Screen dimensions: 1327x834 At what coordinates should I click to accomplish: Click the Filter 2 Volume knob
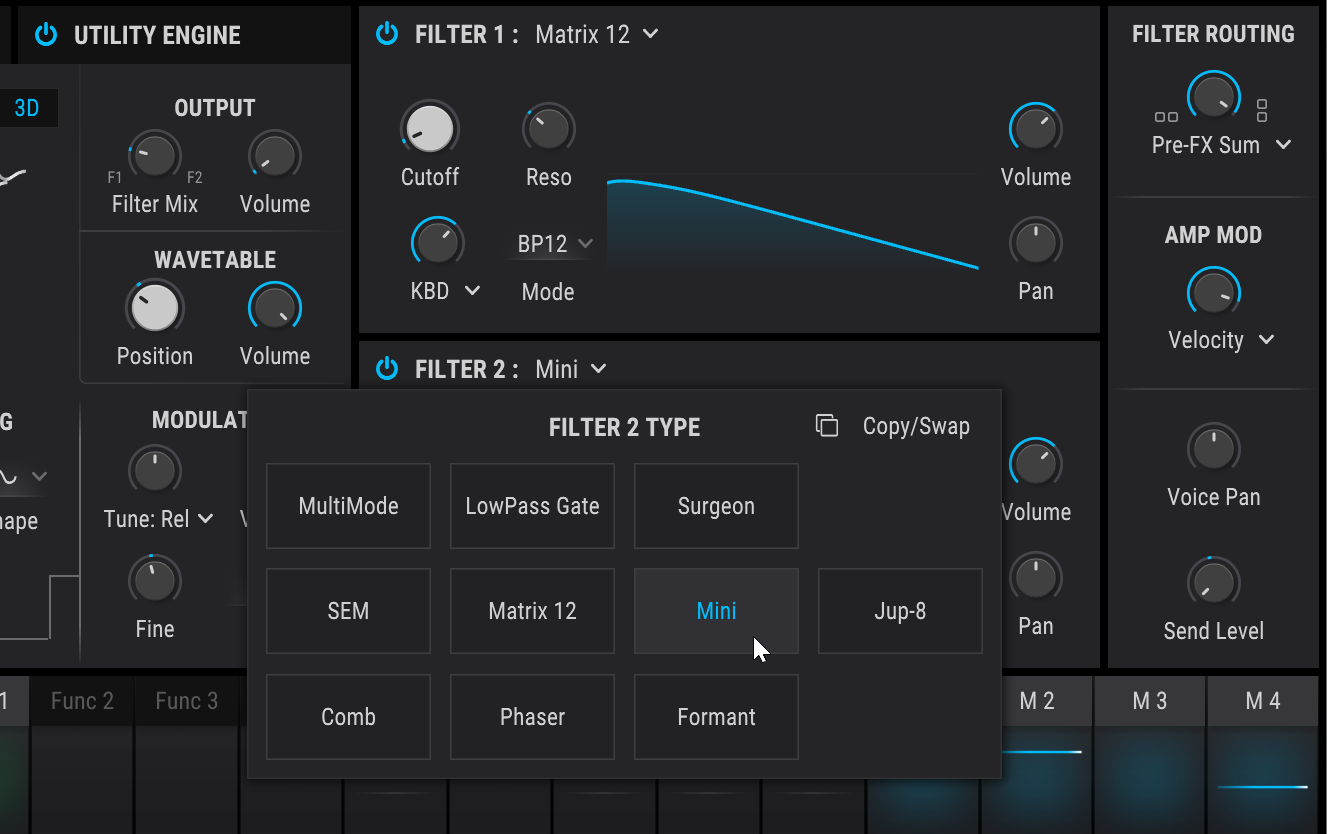pyautogui.click(x=1036, y=464)
